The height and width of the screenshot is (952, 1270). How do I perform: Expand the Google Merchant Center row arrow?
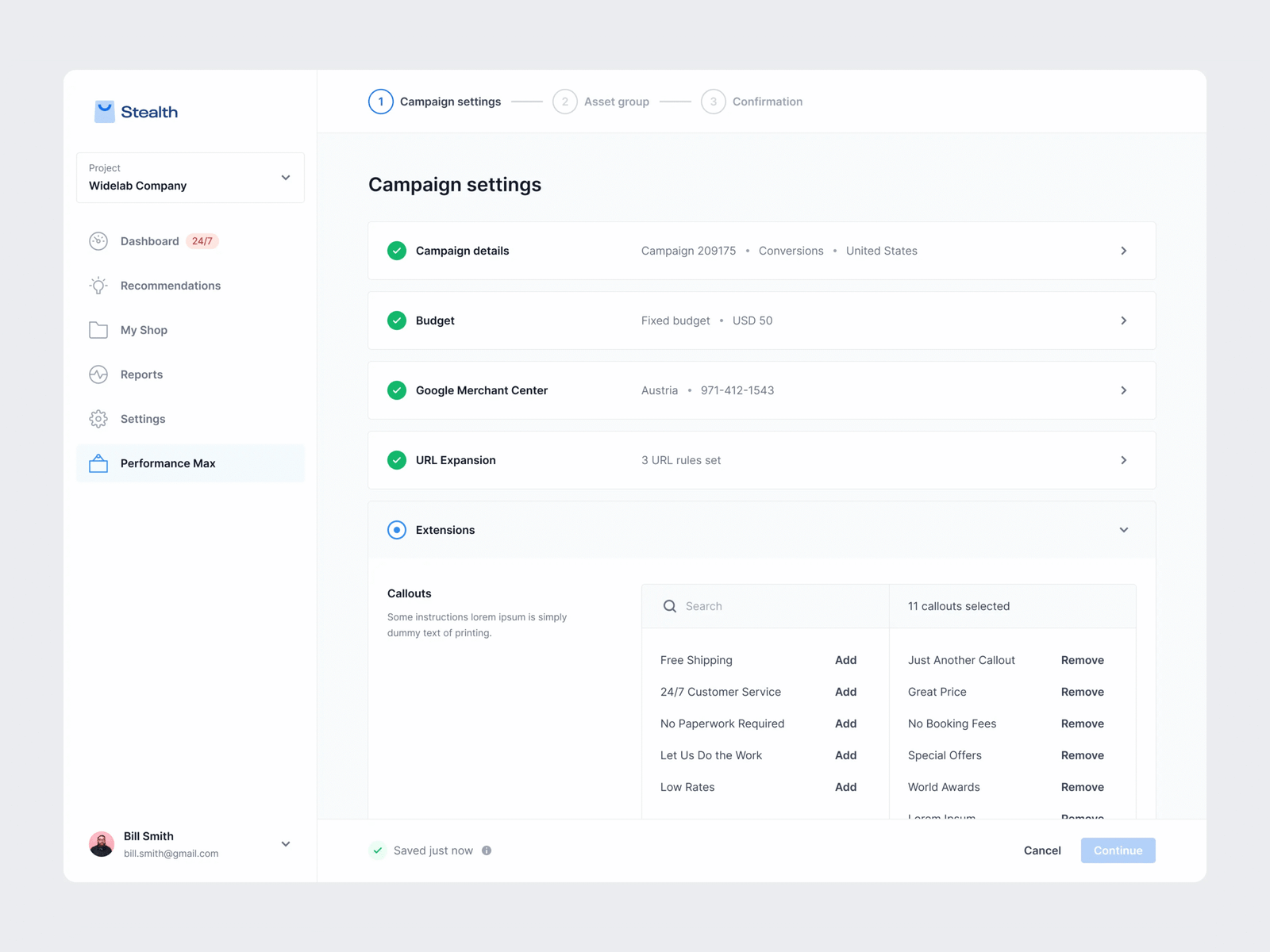click(x=1123, y=390)
